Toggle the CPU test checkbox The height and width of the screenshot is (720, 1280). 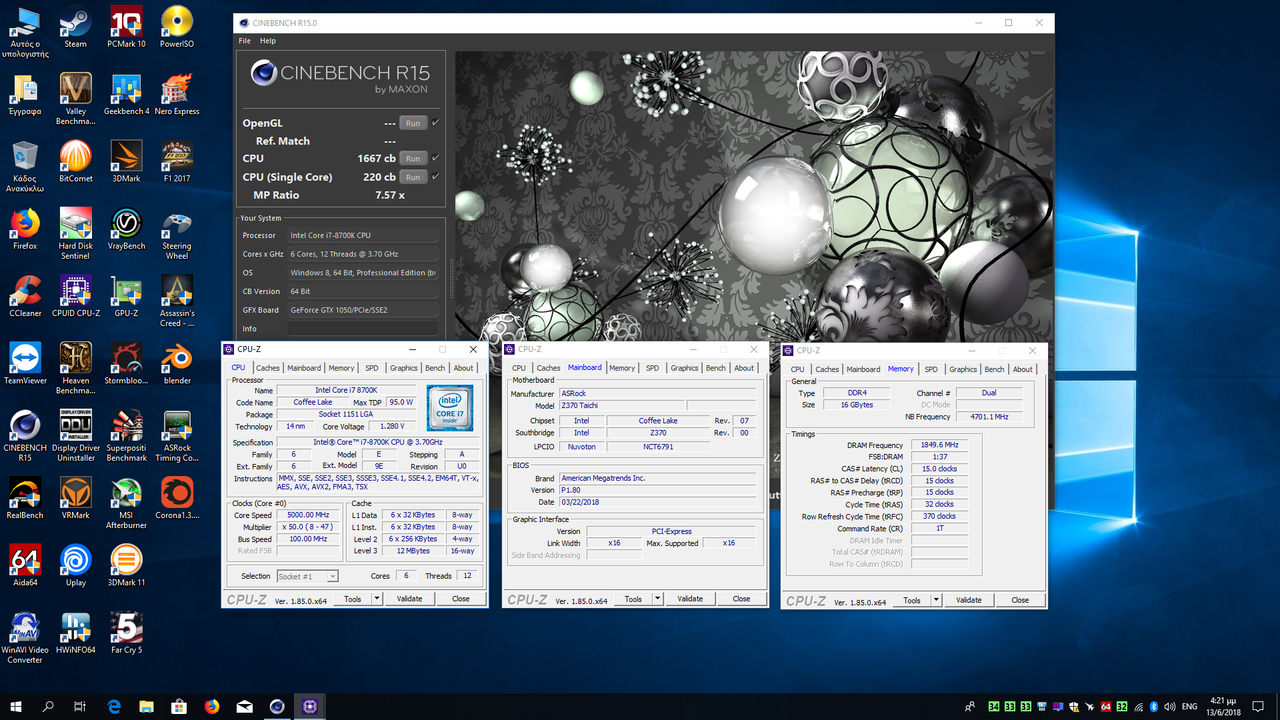click(435, 158)
